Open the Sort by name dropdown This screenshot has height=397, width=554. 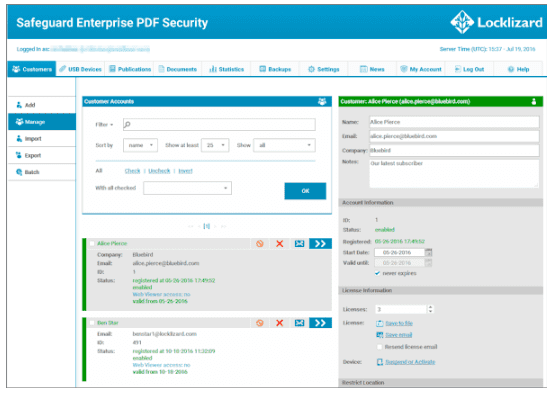click(140, 145)
